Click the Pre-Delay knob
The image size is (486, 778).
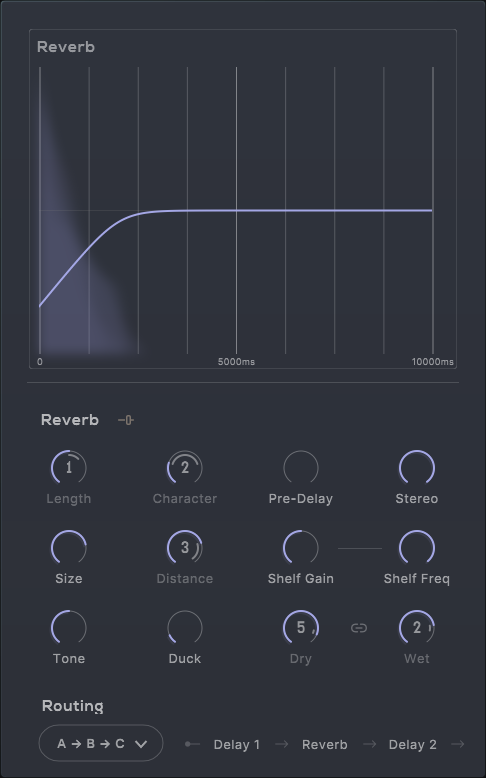[301, 467]
